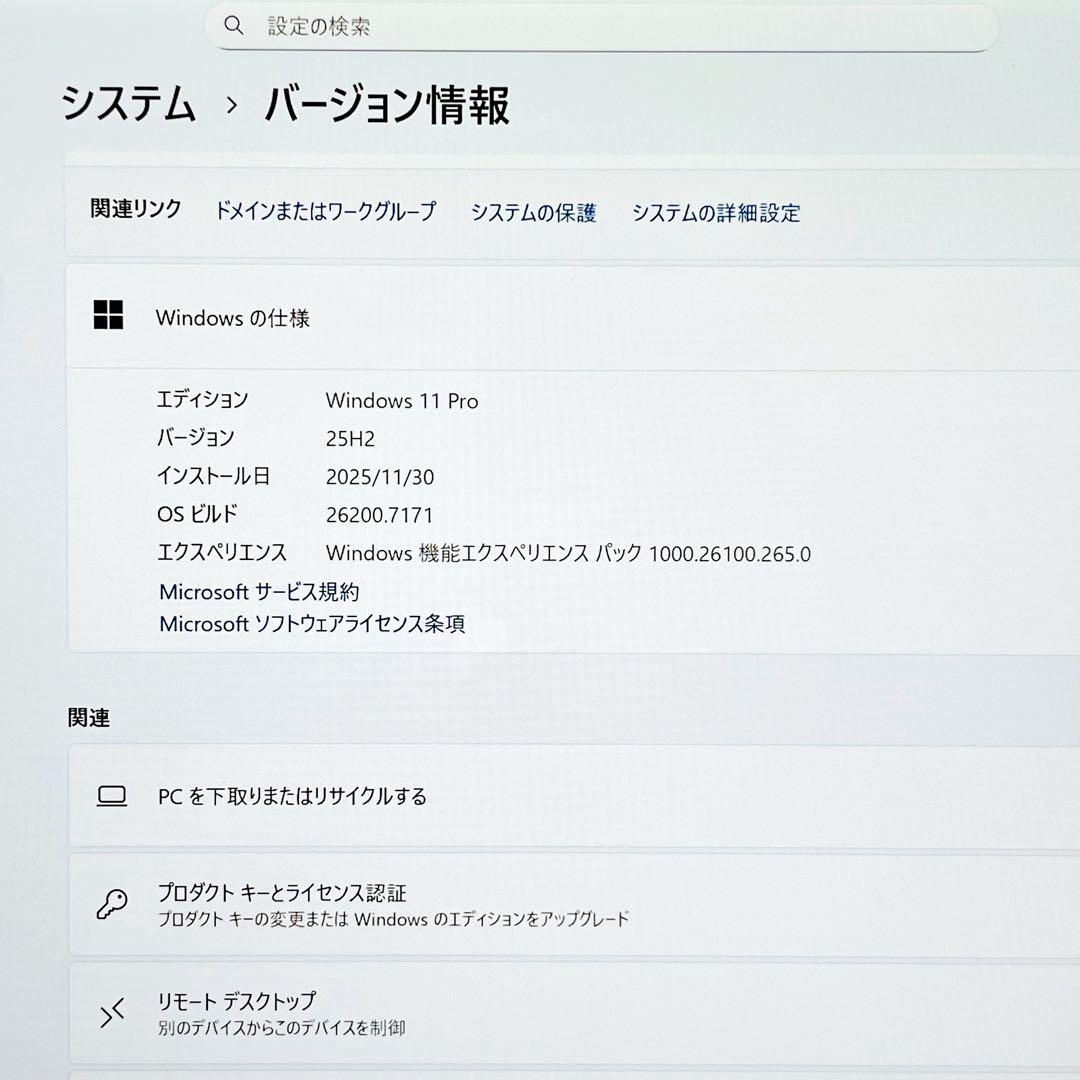Select the Windows 11 Pro edition text
1080x1080 pixels.
pos(402,400)
